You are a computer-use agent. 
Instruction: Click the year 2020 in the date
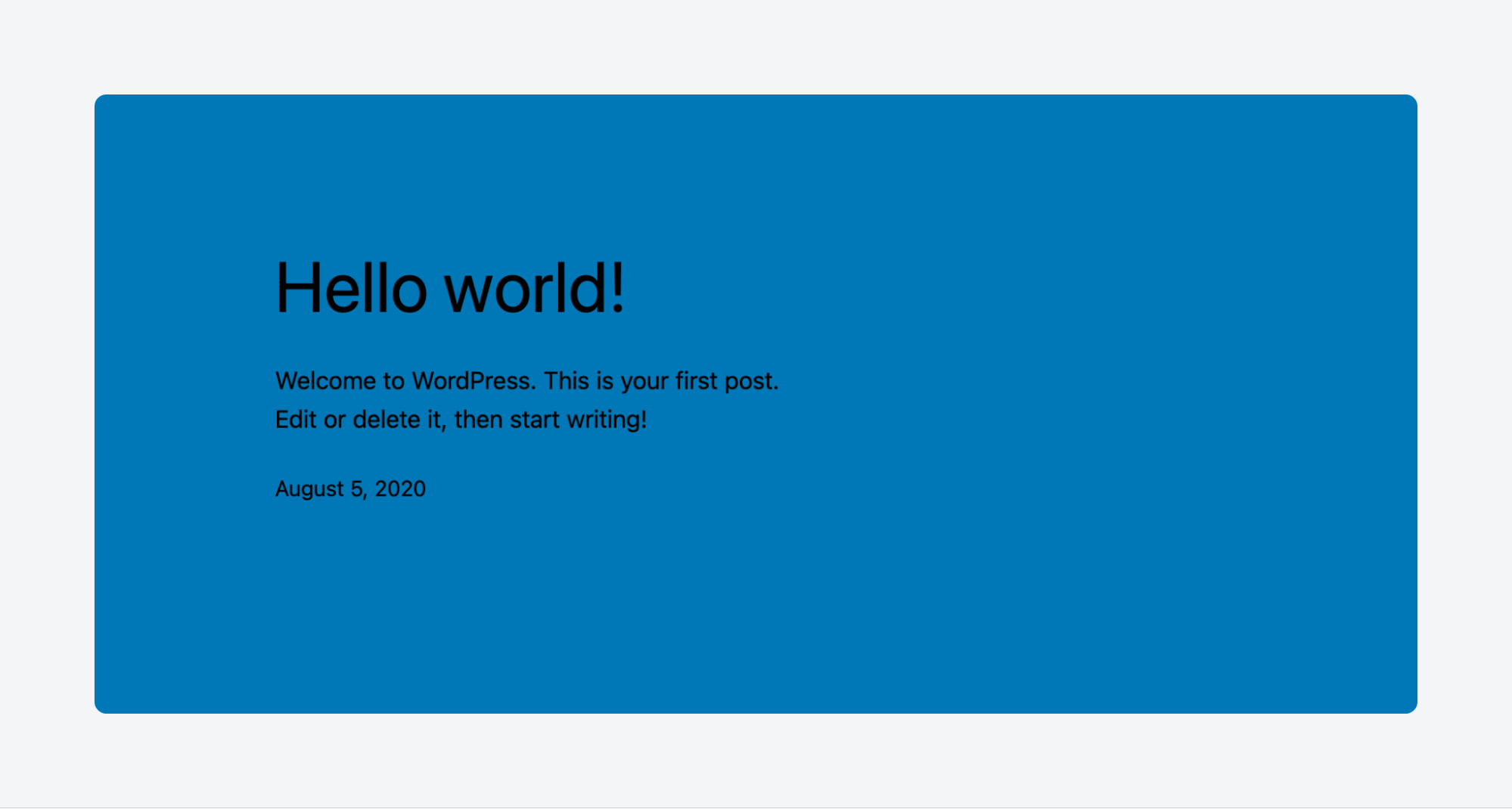point(401,488)
